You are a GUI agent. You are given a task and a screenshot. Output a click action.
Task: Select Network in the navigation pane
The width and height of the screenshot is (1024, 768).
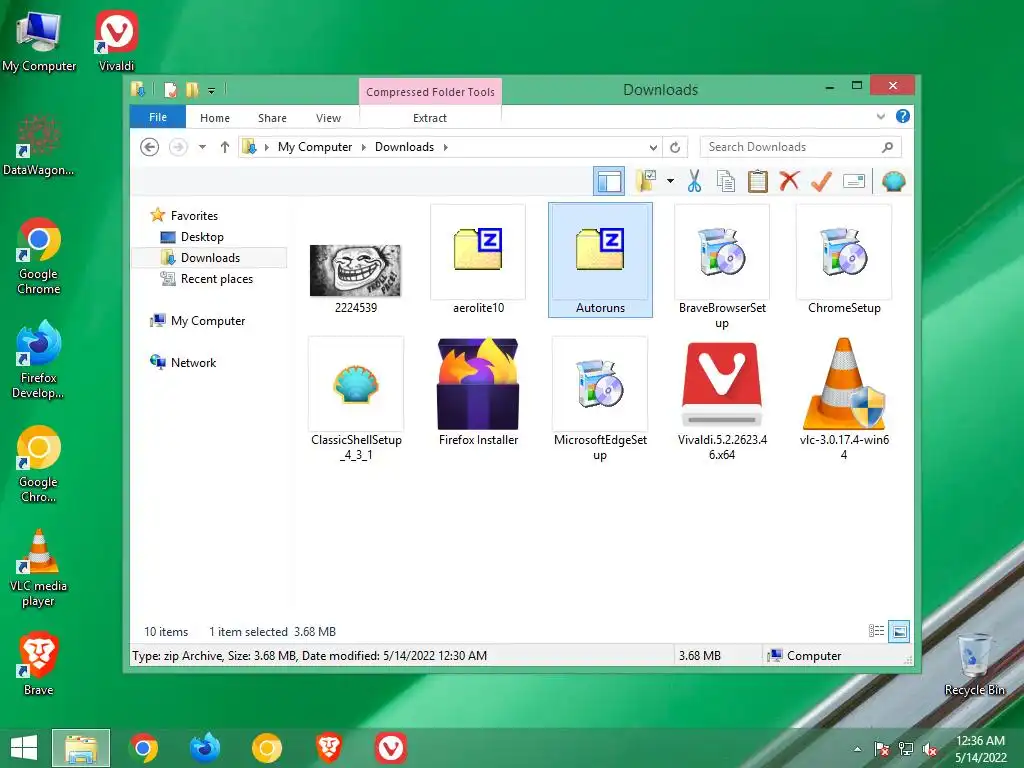[193, 362]
